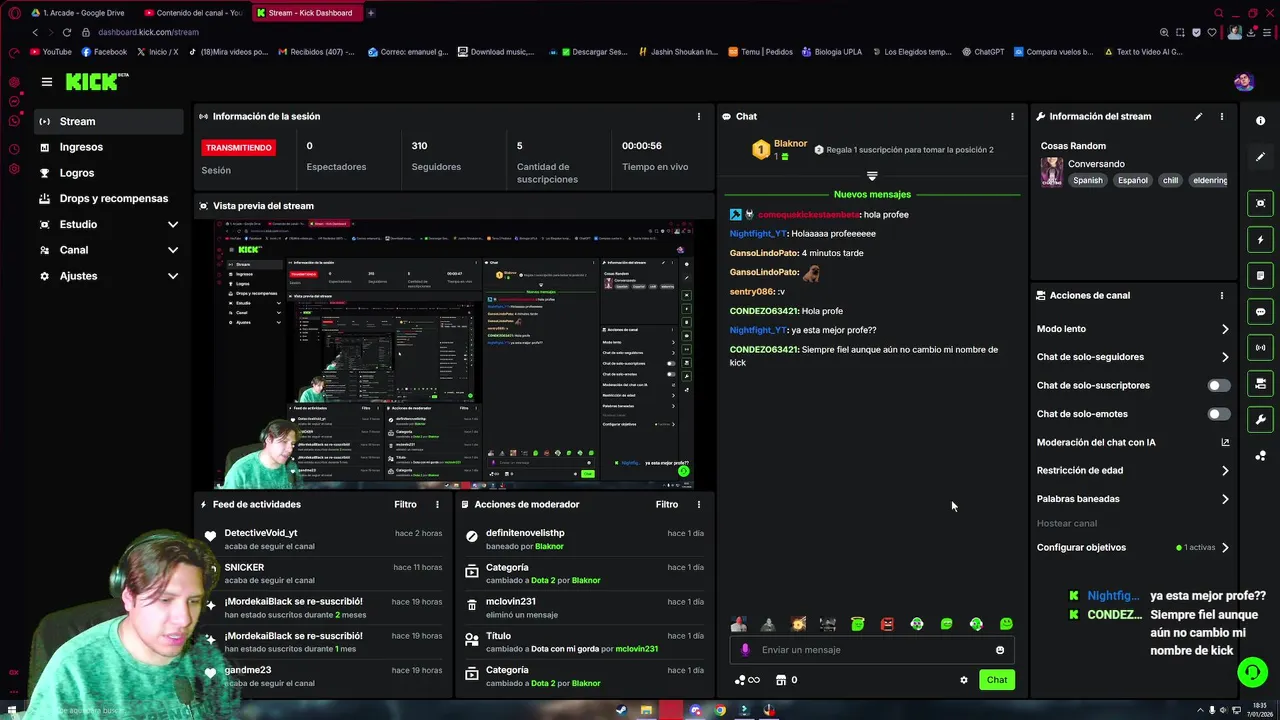Open Moderación del chat con IA external link
The height and width of the screenshot is (720, 1280).
[1225, 442]
